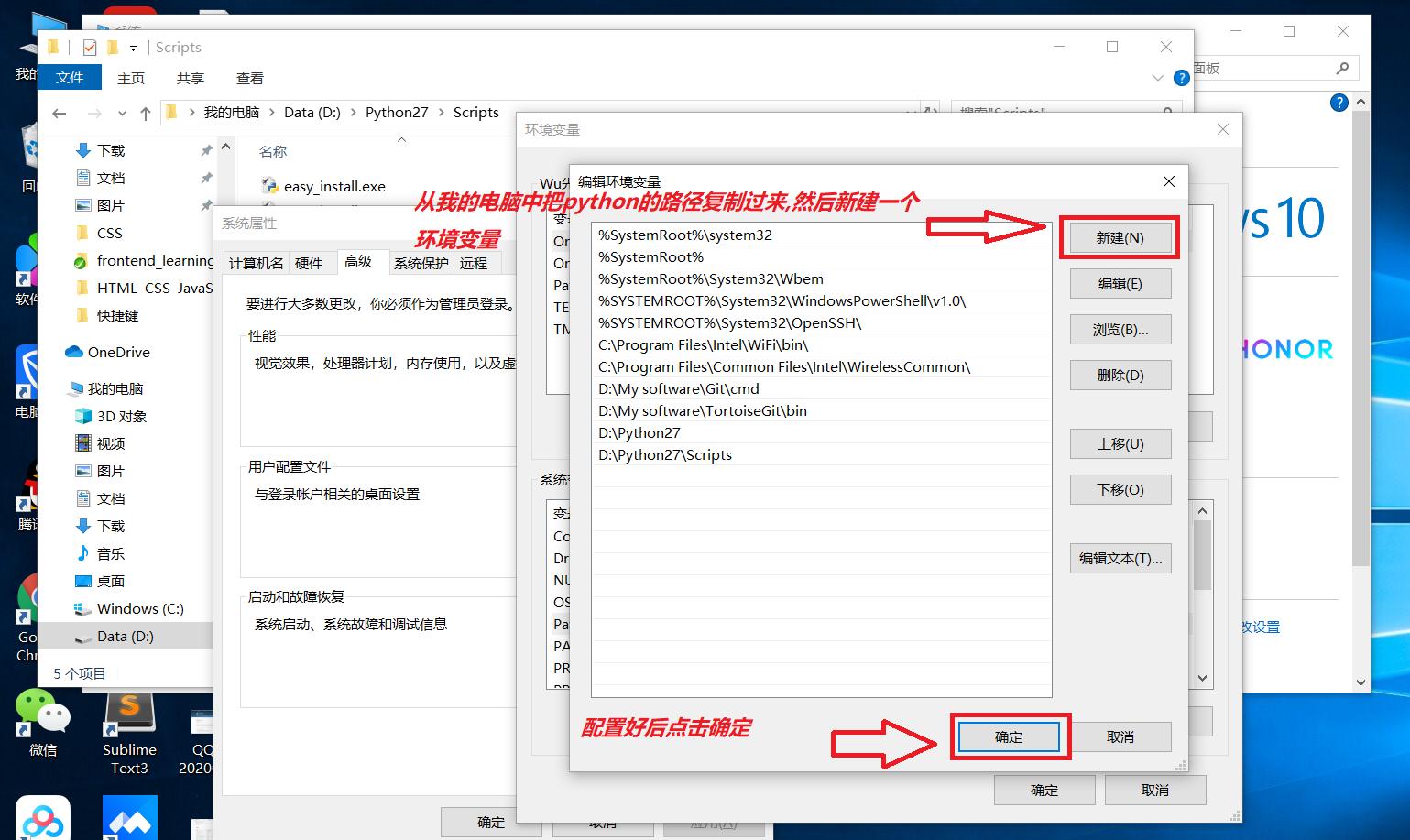Open 下载 in Quick access
The height and width of the screenshot is (840, 1410).
(x=111, y=150)
